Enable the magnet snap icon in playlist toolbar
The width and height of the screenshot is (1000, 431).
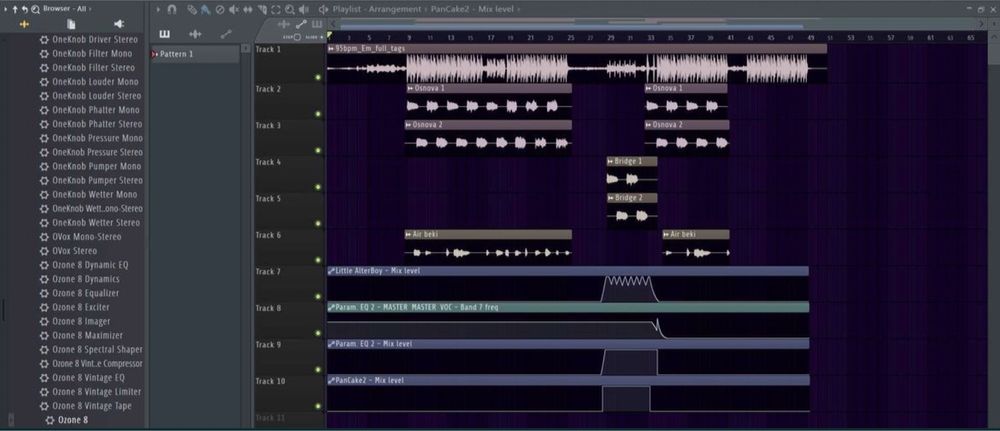click(x=171, y=10)
